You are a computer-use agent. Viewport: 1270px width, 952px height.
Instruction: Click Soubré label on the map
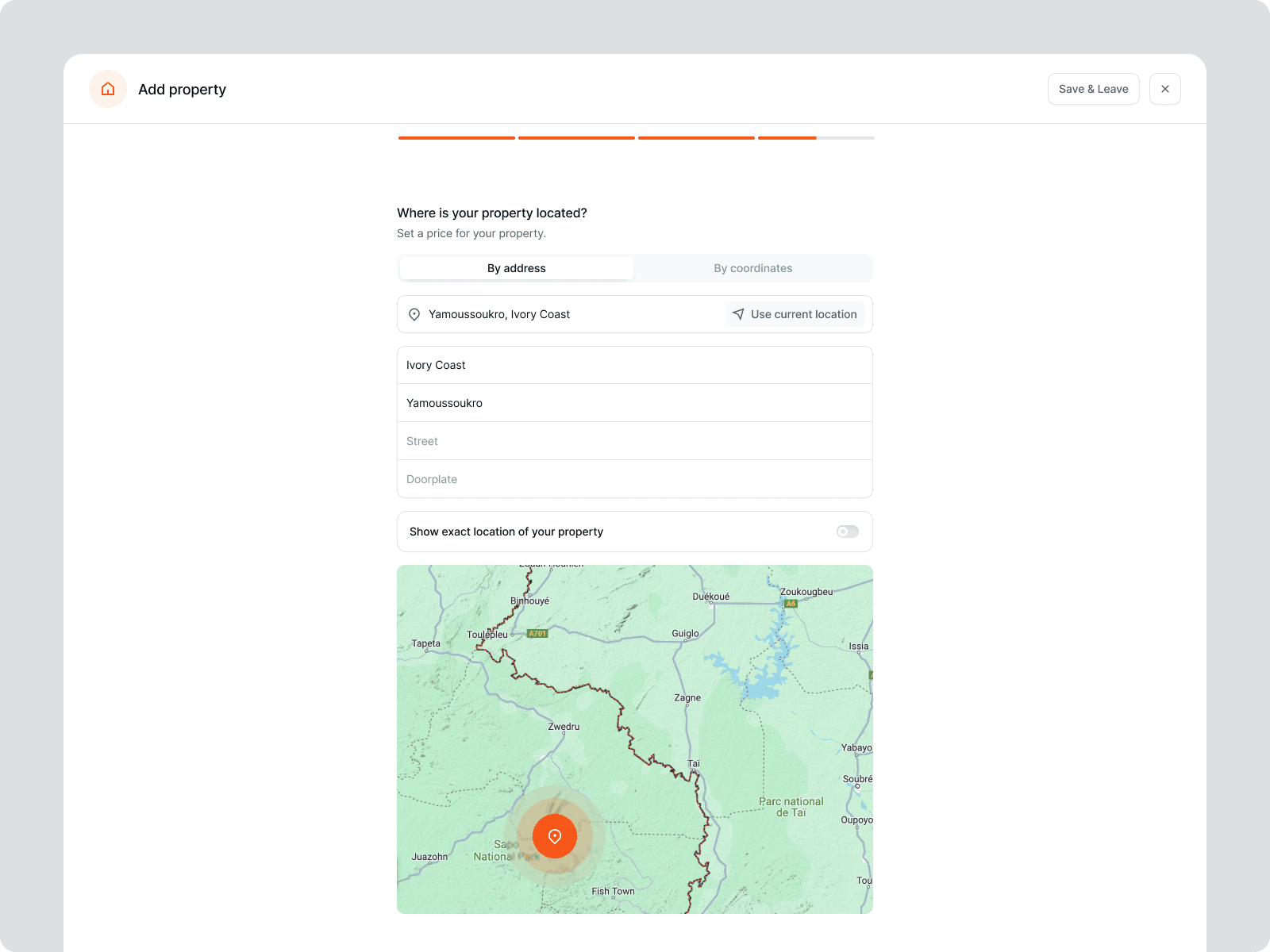coord(857,779)
